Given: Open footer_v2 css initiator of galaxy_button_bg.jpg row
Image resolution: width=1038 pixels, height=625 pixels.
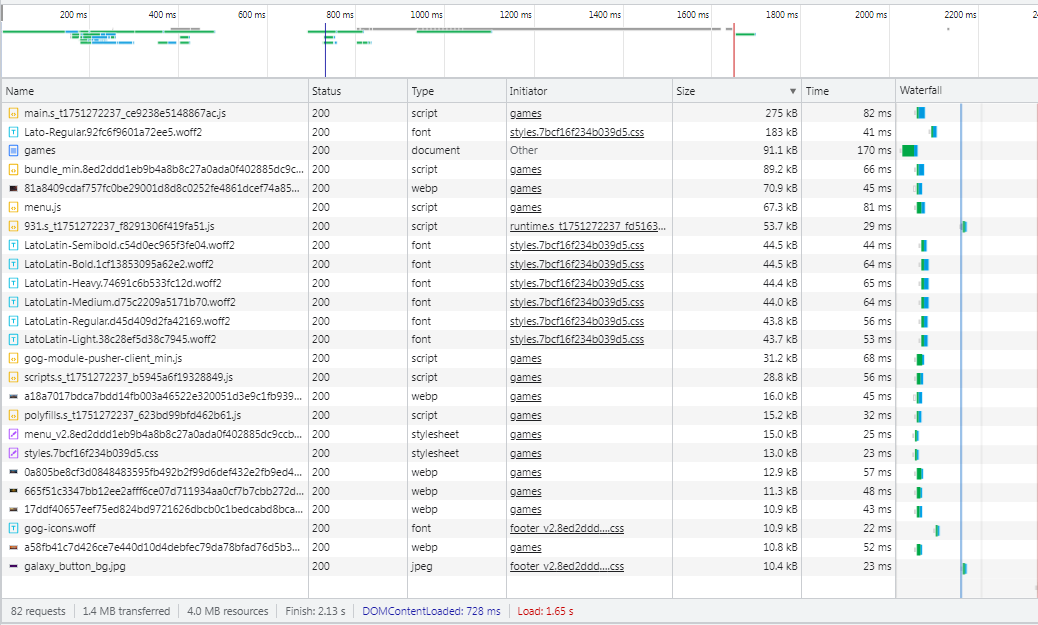Looking at the screenshot, I should [x=567, y=566].
